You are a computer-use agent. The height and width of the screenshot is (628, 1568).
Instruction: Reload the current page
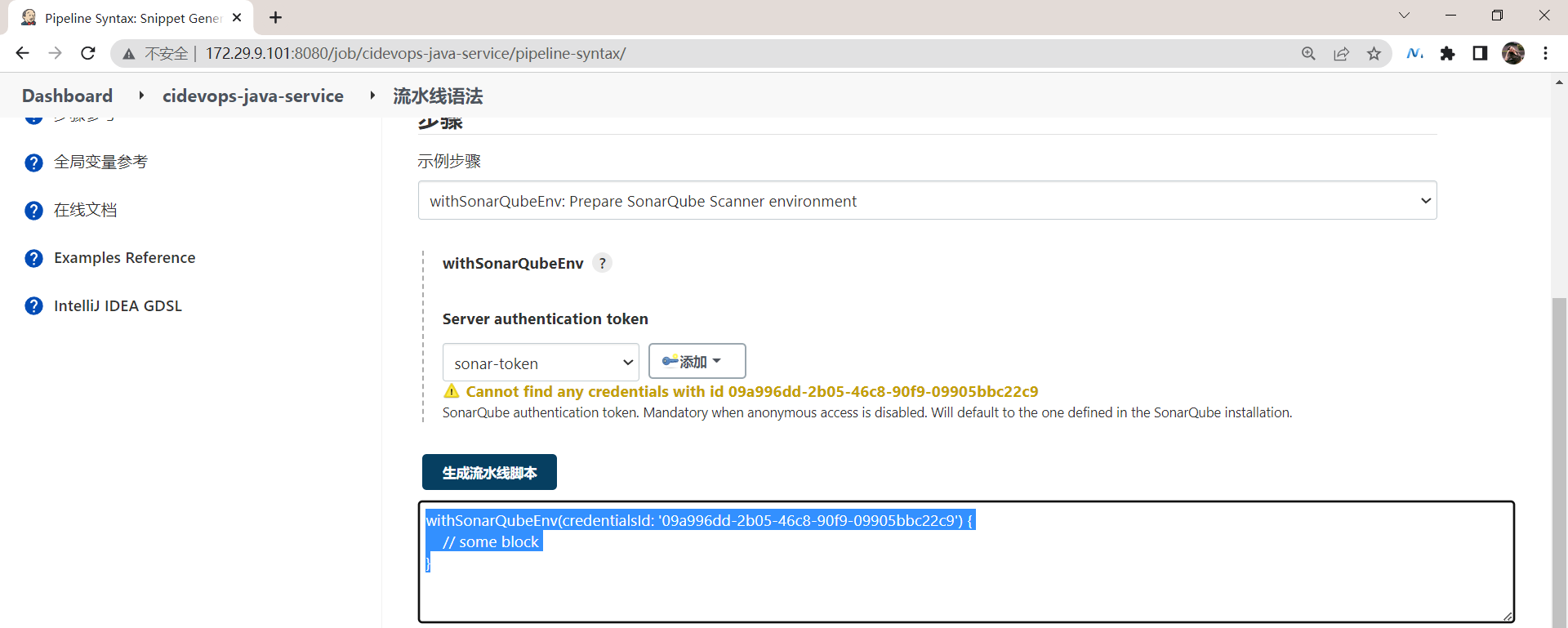(88, 53)
